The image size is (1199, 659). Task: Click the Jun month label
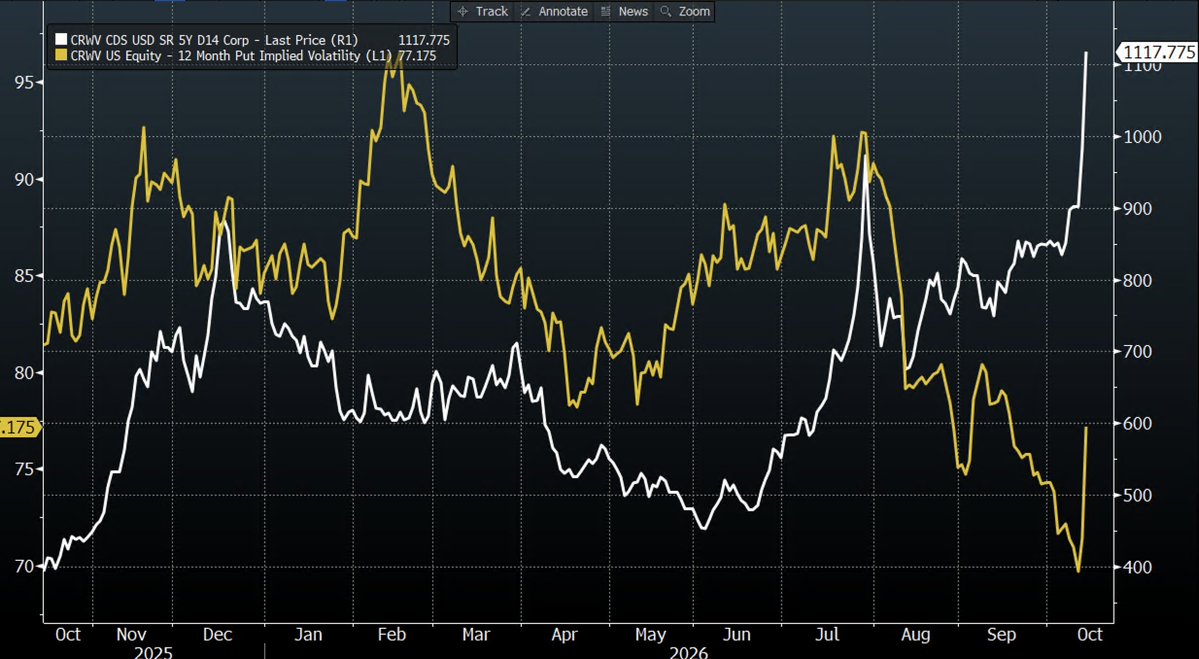[737, 635]
